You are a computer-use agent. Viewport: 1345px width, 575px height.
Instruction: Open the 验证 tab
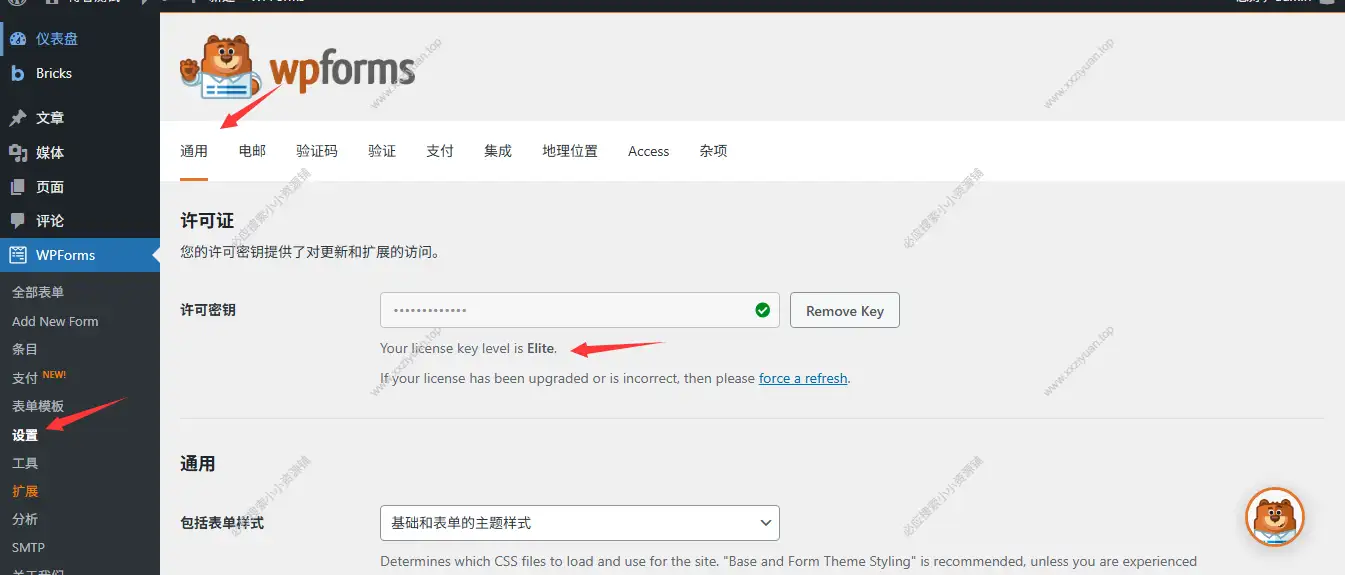pos(382,151)
